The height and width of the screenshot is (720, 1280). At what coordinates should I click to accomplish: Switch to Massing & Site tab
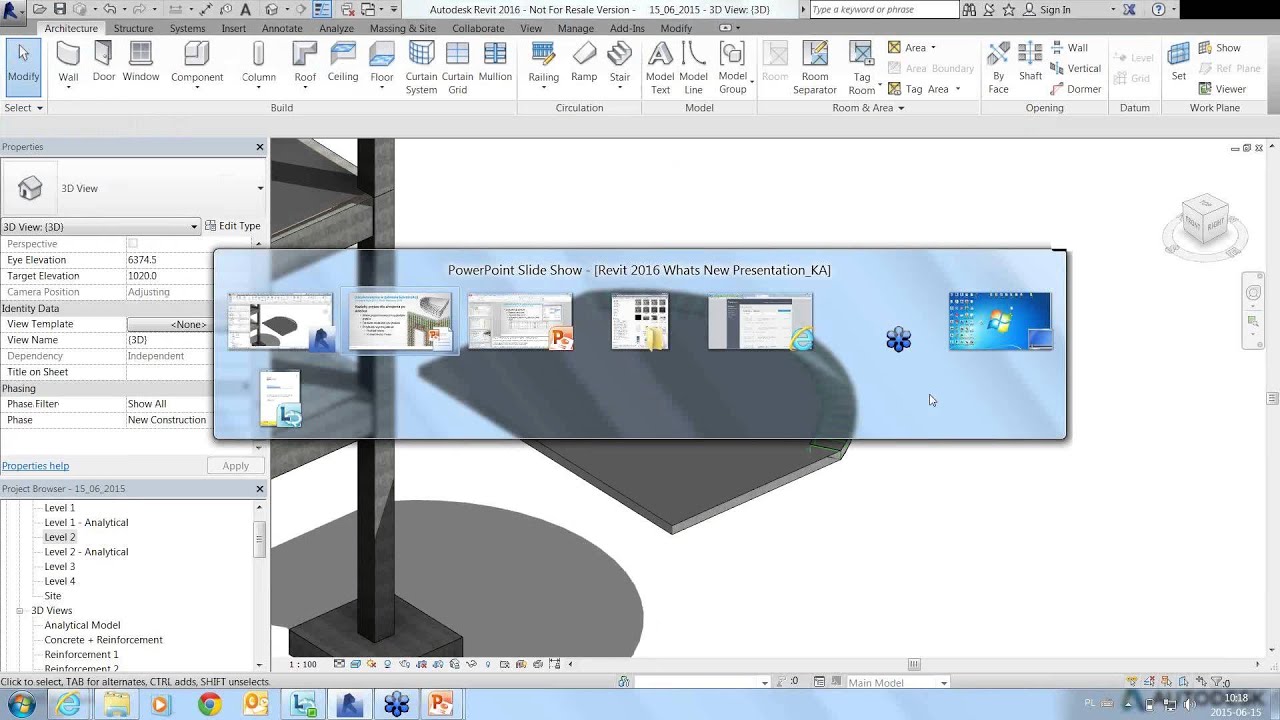click(402, 28)
